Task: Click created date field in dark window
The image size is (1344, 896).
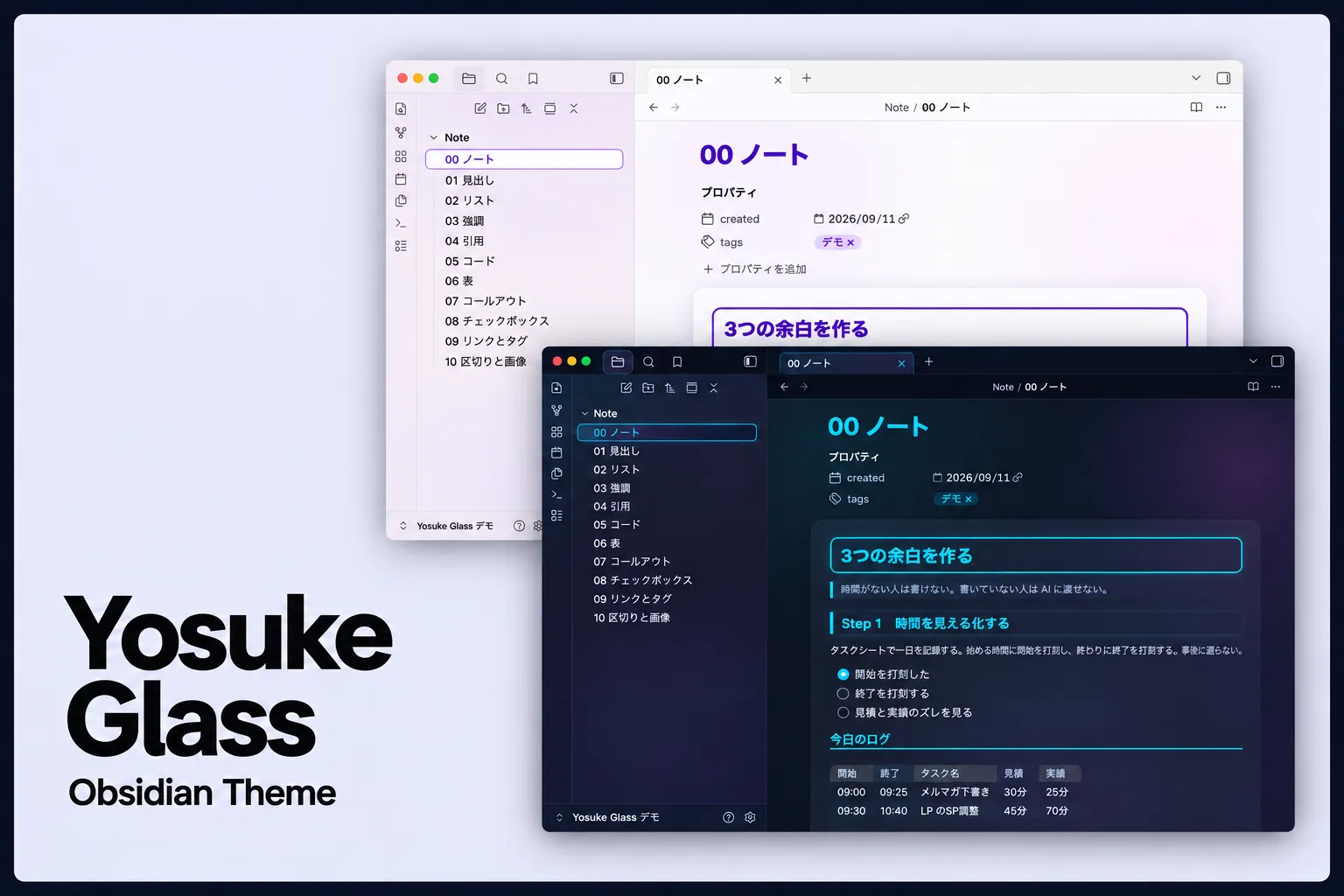Action: pos(977,478)
